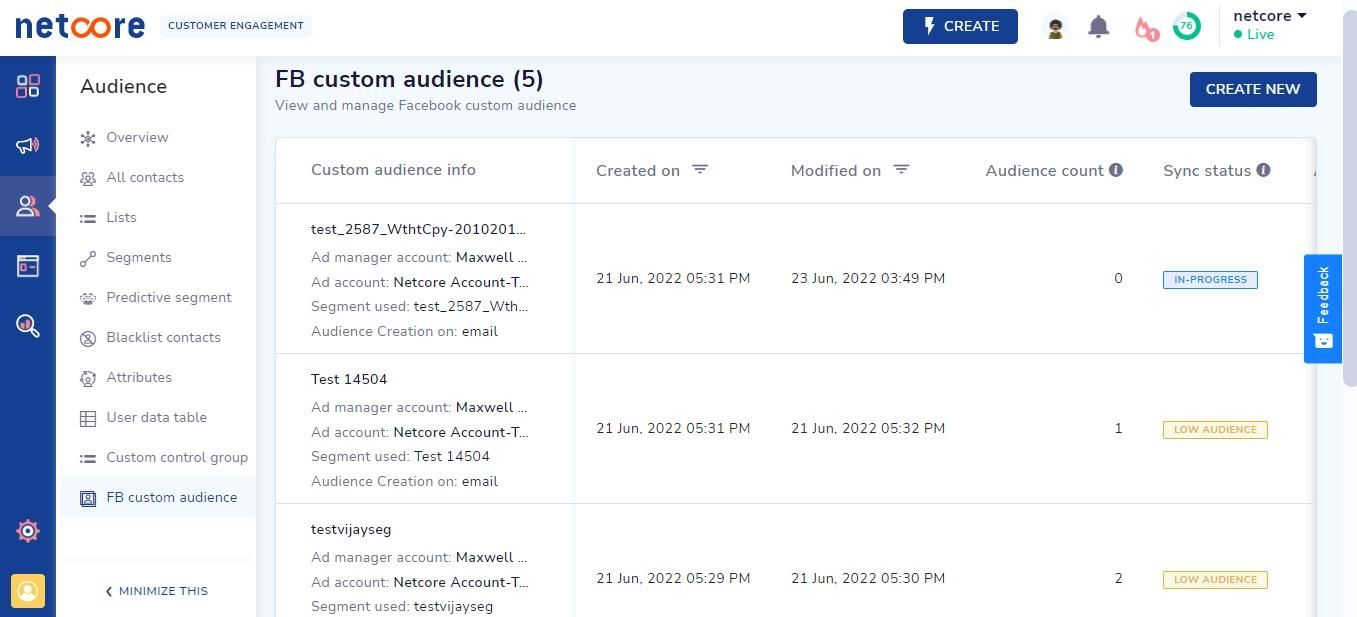Click the Segments icon in sidebar
Image resolution: width=1357 pixels, height=617 pixels.
(88, 259)
